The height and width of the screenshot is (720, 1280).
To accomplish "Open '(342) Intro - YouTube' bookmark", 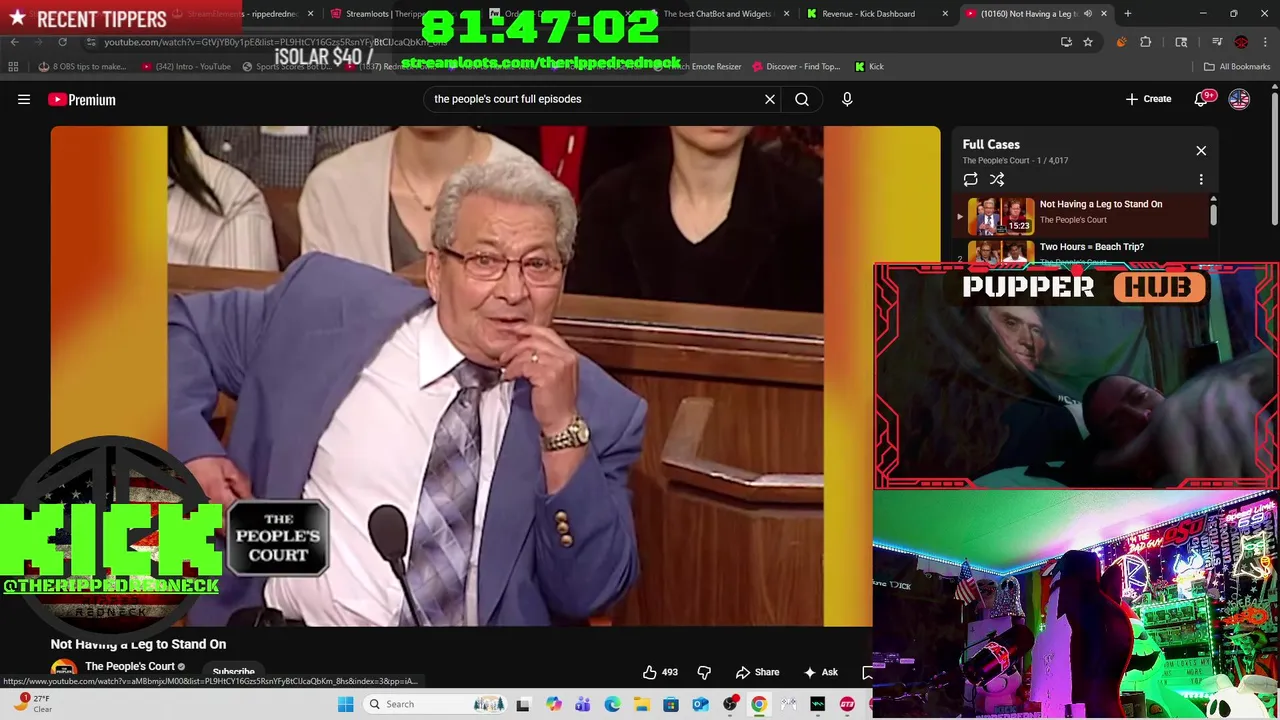I will [186, 67].
